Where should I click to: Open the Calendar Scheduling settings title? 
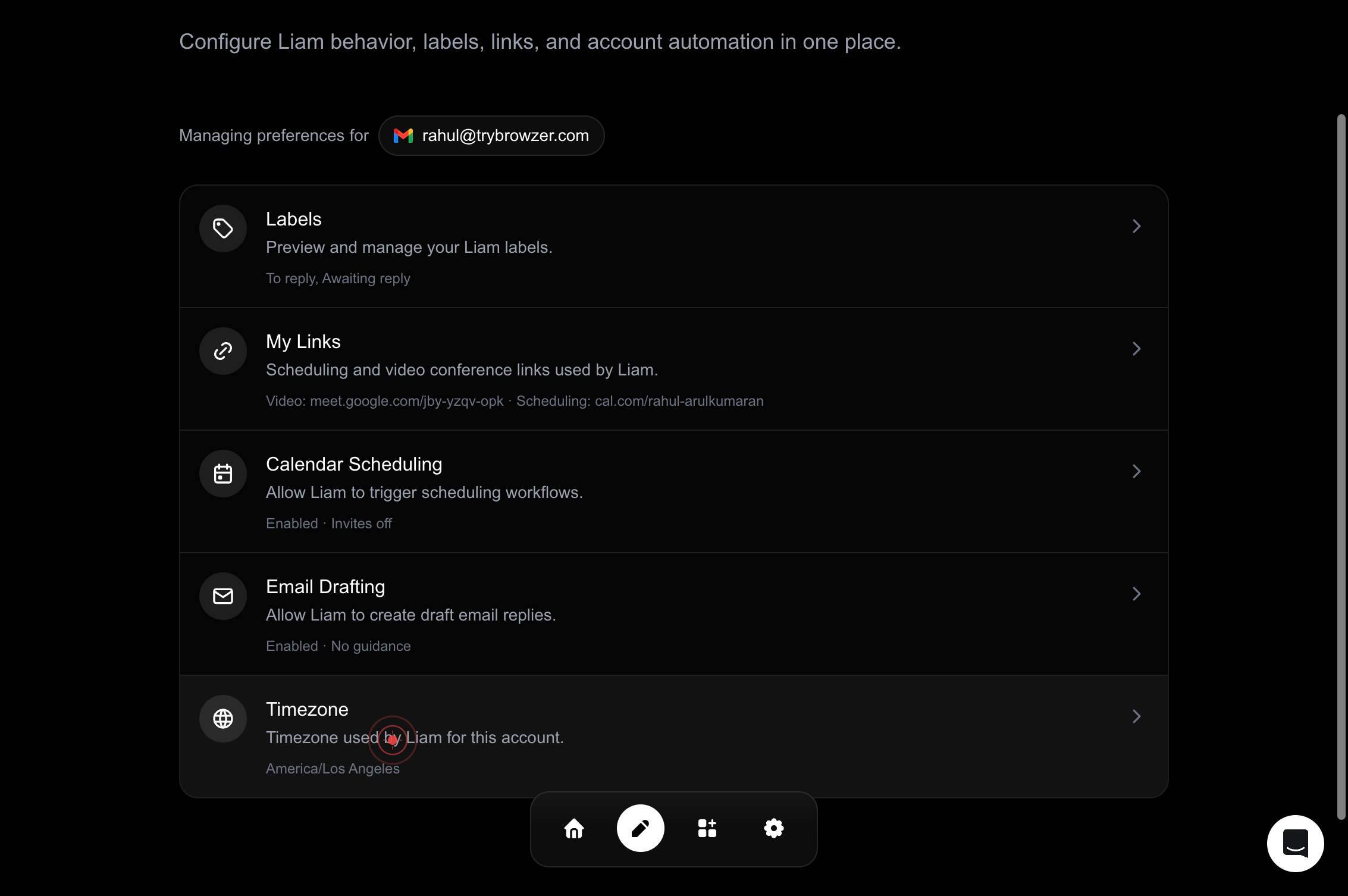(x=354, y=464)
